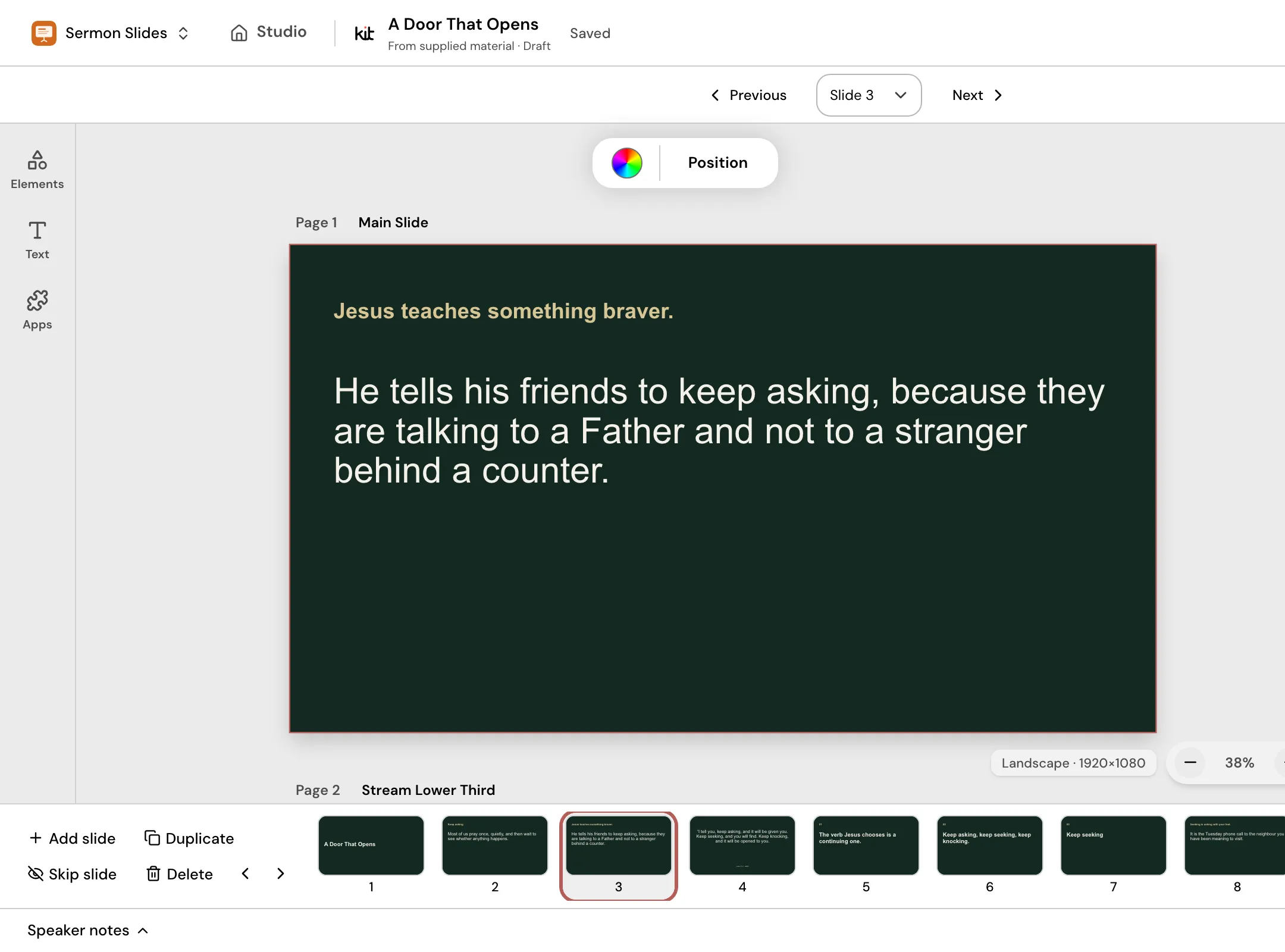This screenshot has width=1285, height=952.
Task: Add a new slide
Action: tap(73, 838)
